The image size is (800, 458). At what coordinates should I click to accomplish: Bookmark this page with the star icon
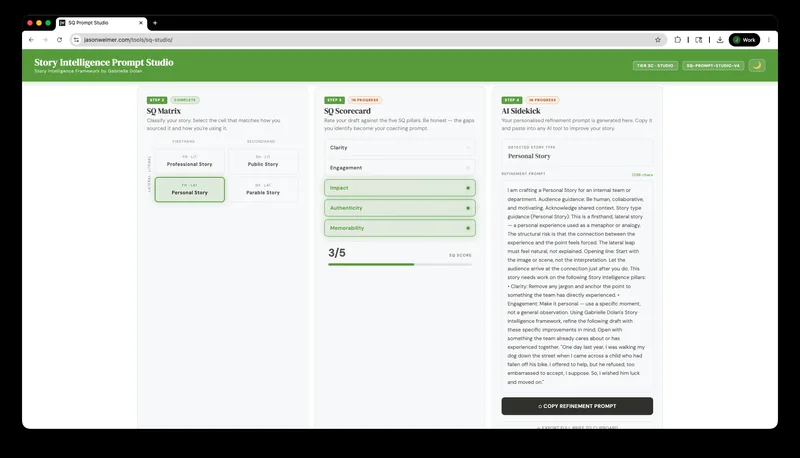658,40
